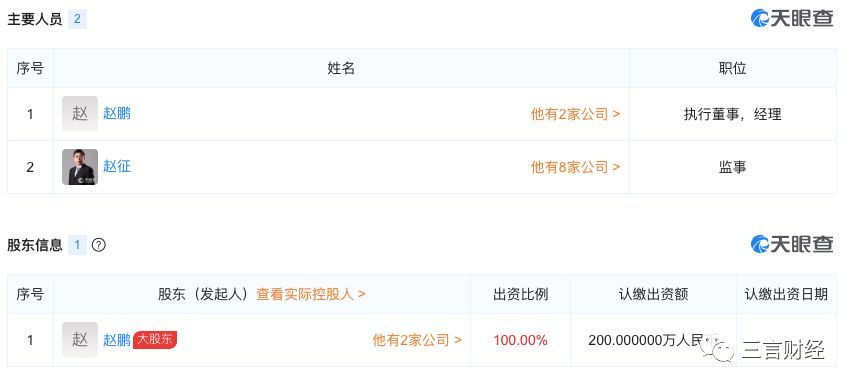Click the WeChat icon near 三言财经

click(717, 348)
